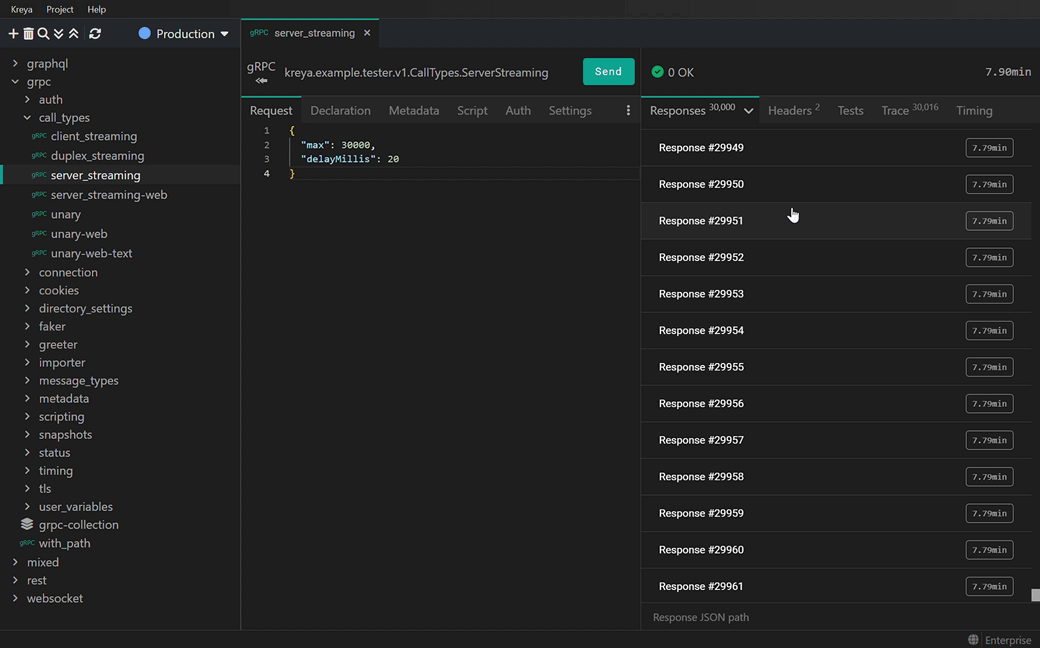Click the plus icon to add new item

coord(14,34)
